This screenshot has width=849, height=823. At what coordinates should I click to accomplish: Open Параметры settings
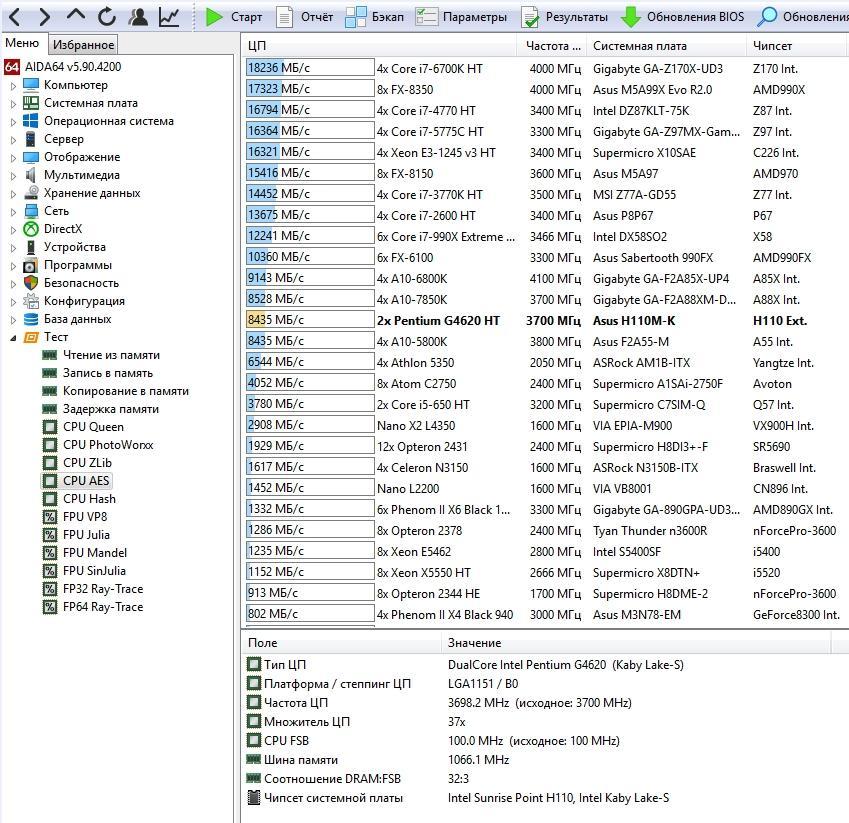461,17
